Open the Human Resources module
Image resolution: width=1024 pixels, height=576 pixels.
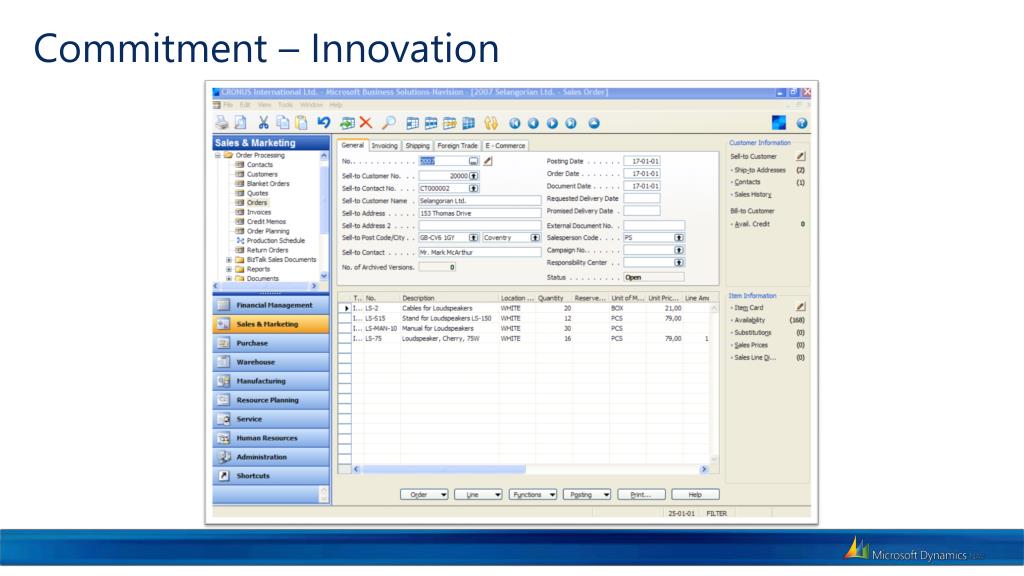tap(271, 438)
